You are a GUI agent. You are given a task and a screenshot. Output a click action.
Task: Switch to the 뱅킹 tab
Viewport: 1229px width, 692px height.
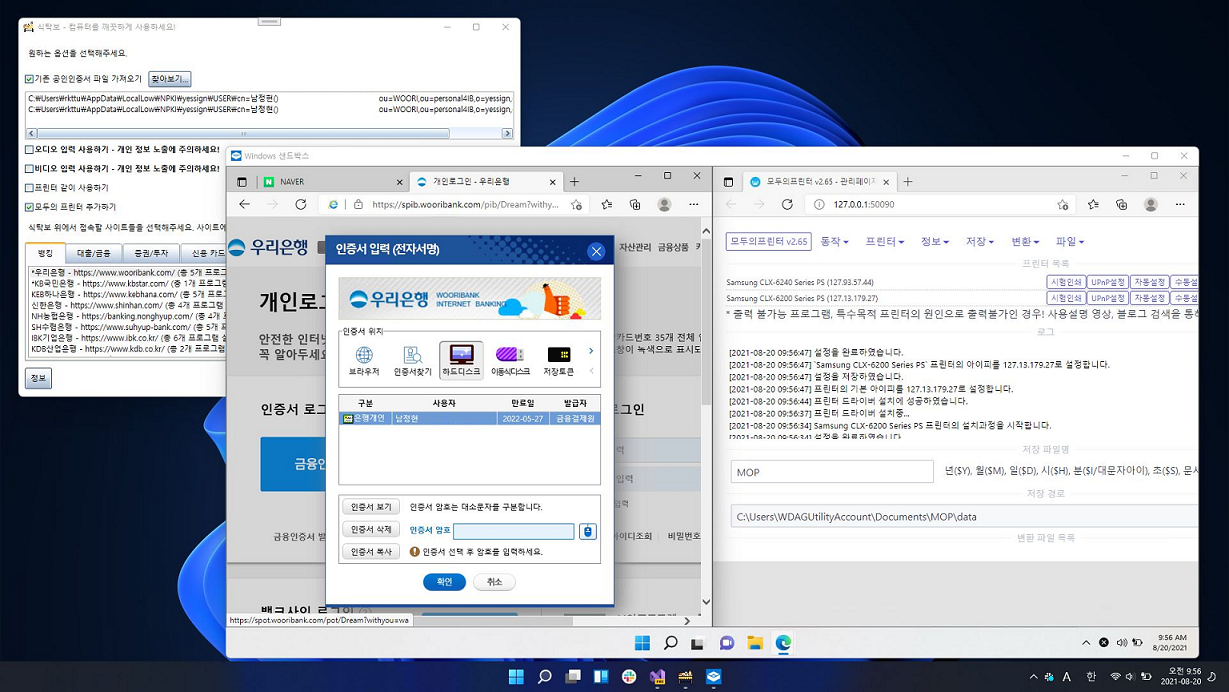(45, 253)
